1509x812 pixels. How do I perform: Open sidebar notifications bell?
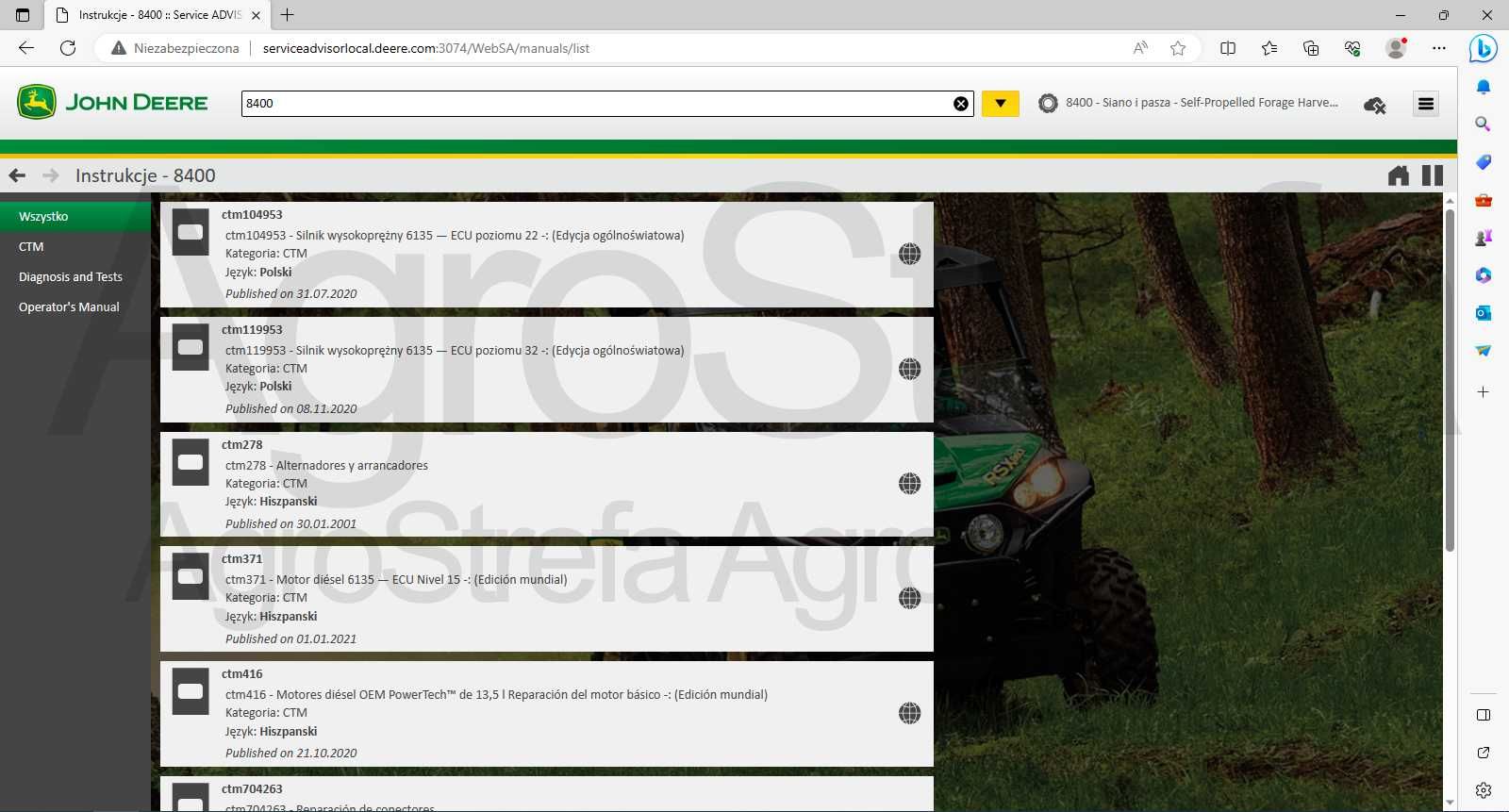pos(1484,87)
